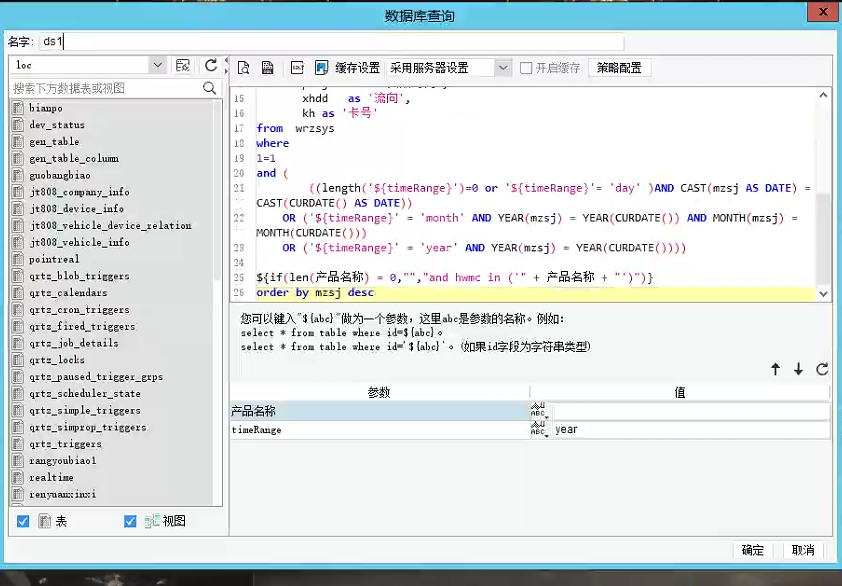This screenshot has width=842, height=586.
Task: Click the 确定 button
Action: 753,550
